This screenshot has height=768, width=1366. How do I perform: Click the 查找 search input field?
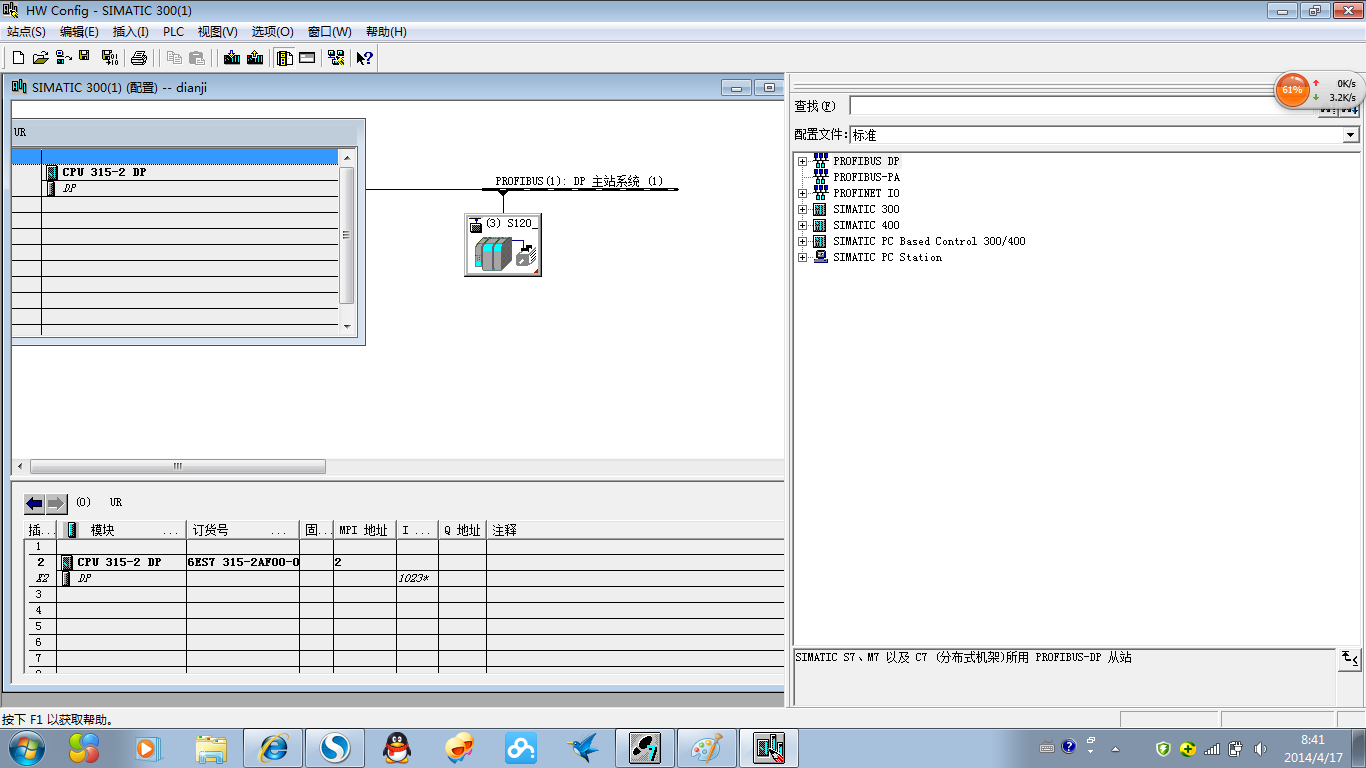pyautogui.click(x=1084, y=106)
